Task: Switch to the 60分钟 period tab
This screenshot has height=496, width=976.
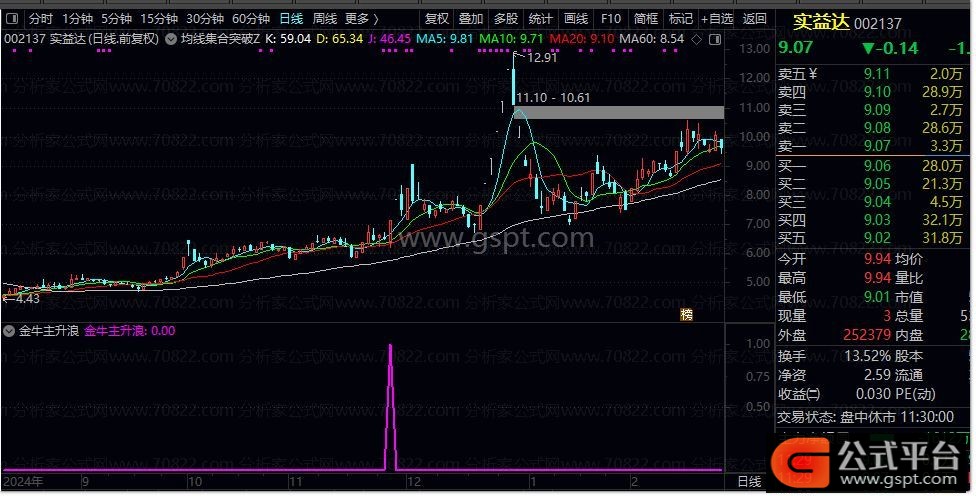Action: (250, 18)
